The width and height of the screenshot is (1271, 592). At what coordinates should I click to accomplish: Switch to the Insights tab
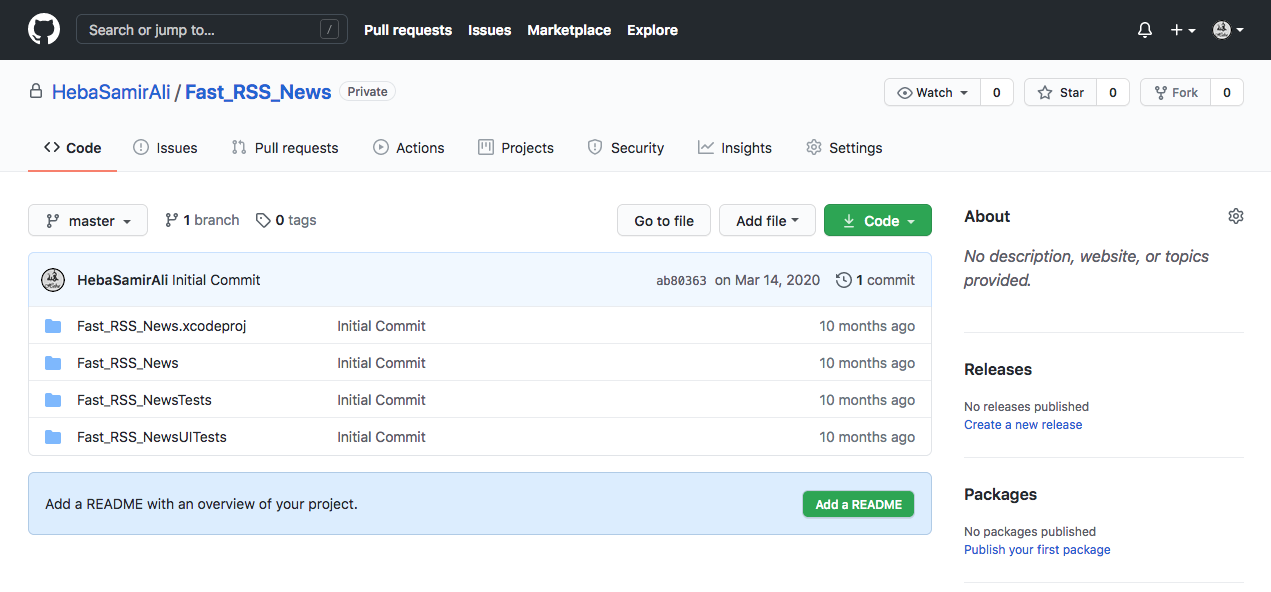(x=735, y=148)
